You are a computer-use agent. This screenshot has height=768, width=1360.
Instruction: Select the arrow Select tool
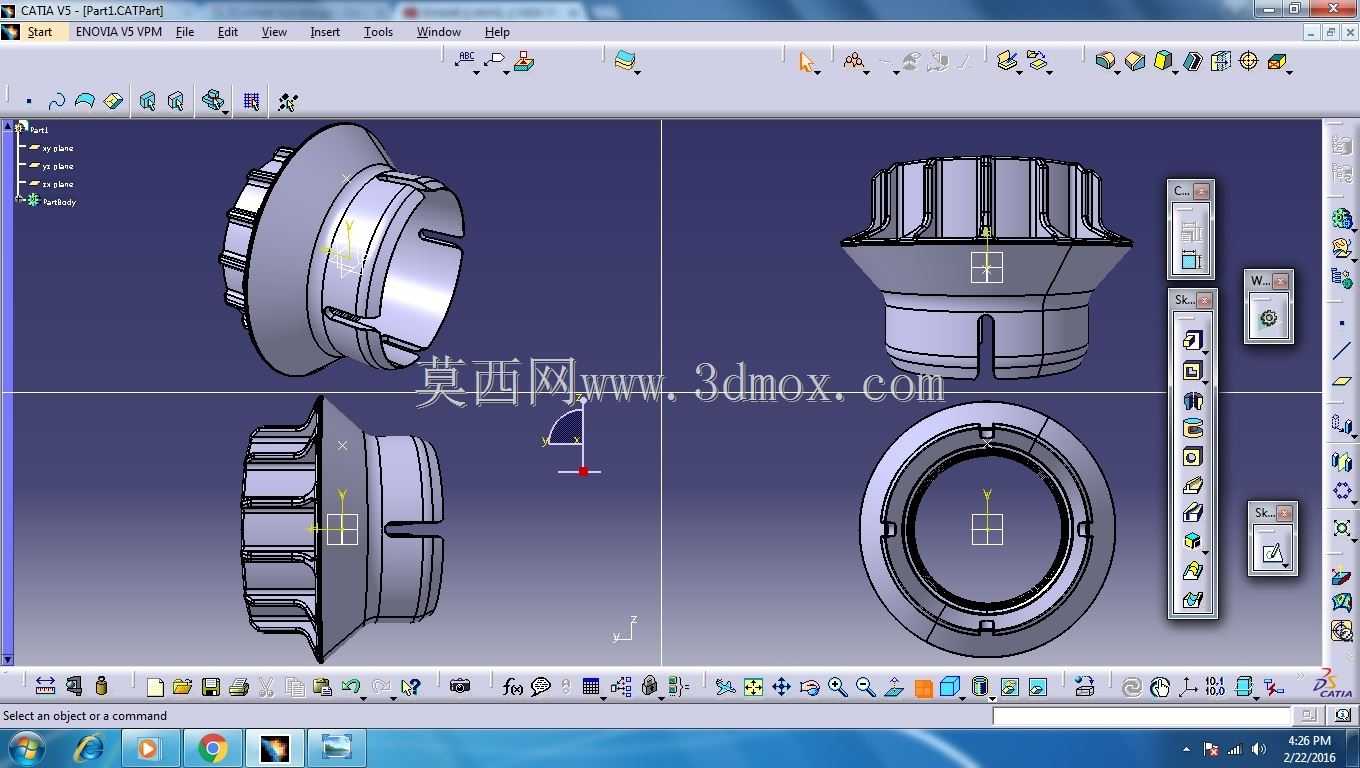coord(806,62)
